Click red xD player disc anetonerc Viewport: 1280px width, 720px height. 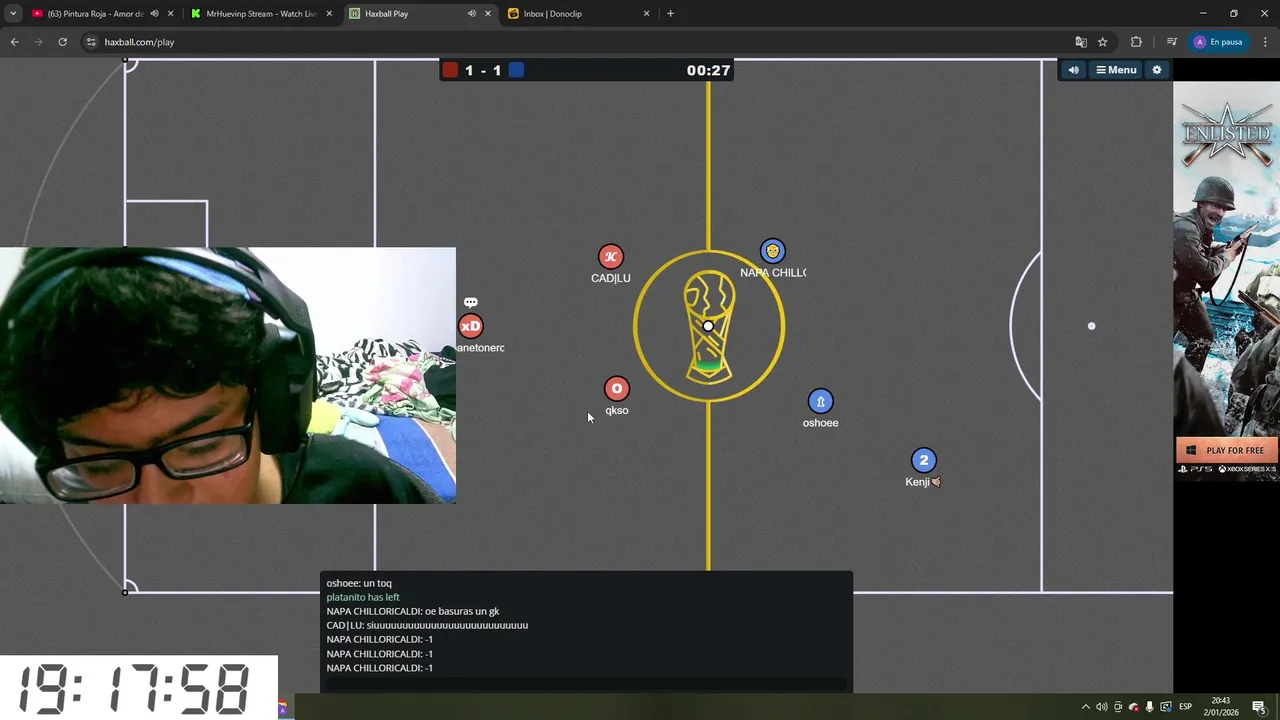pyautogui.click(x=470, y=326)
